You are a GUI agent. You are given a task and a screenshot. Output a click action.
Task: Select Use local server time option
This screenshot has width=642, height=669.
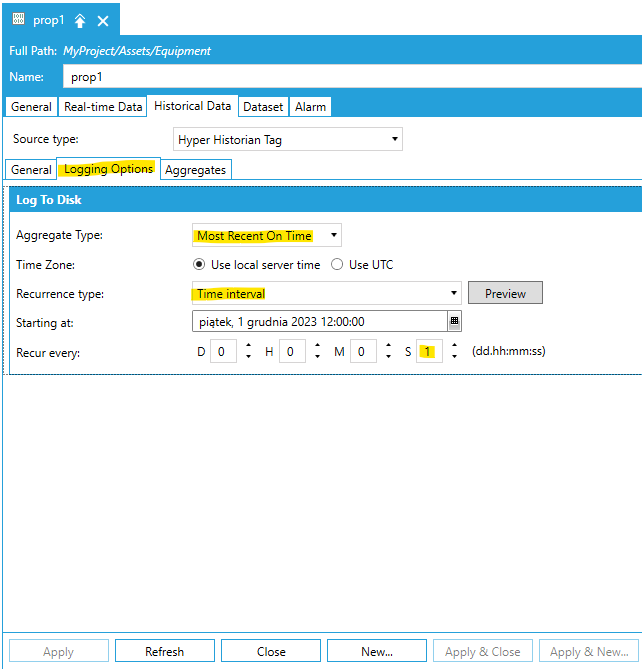(199, 265)
